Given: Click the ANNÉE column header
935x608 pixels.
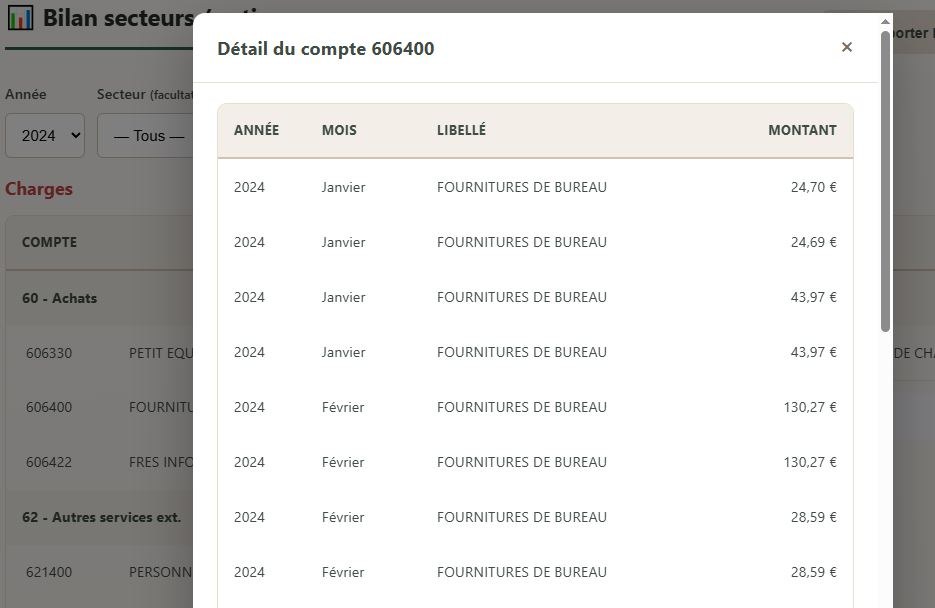Looking at the screenshot, I should pos(256,130).
